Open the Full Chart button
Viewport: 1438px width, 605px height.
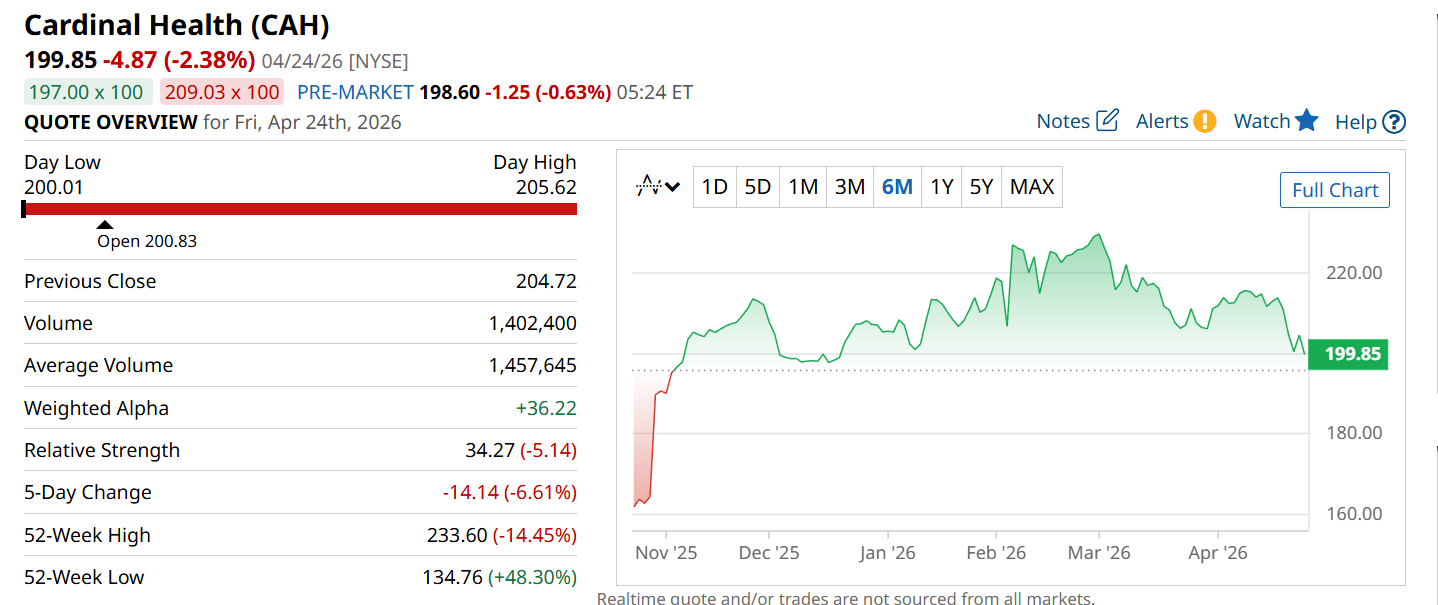tap(1334, 190)
